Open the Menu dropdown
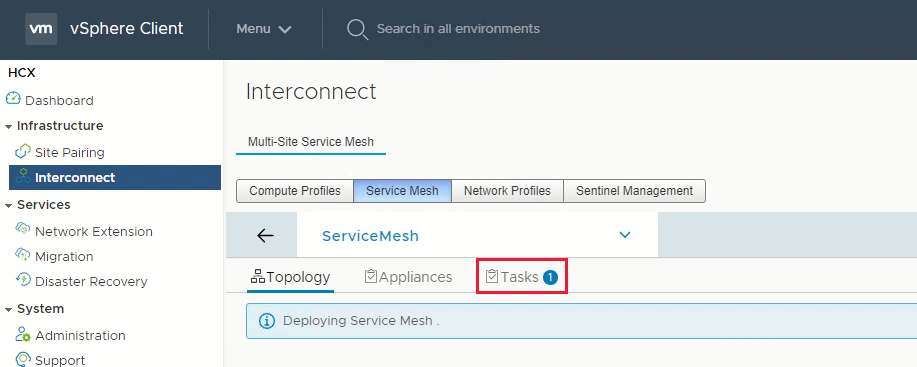This screenshot has width=917, height=367. coord(263,29)
